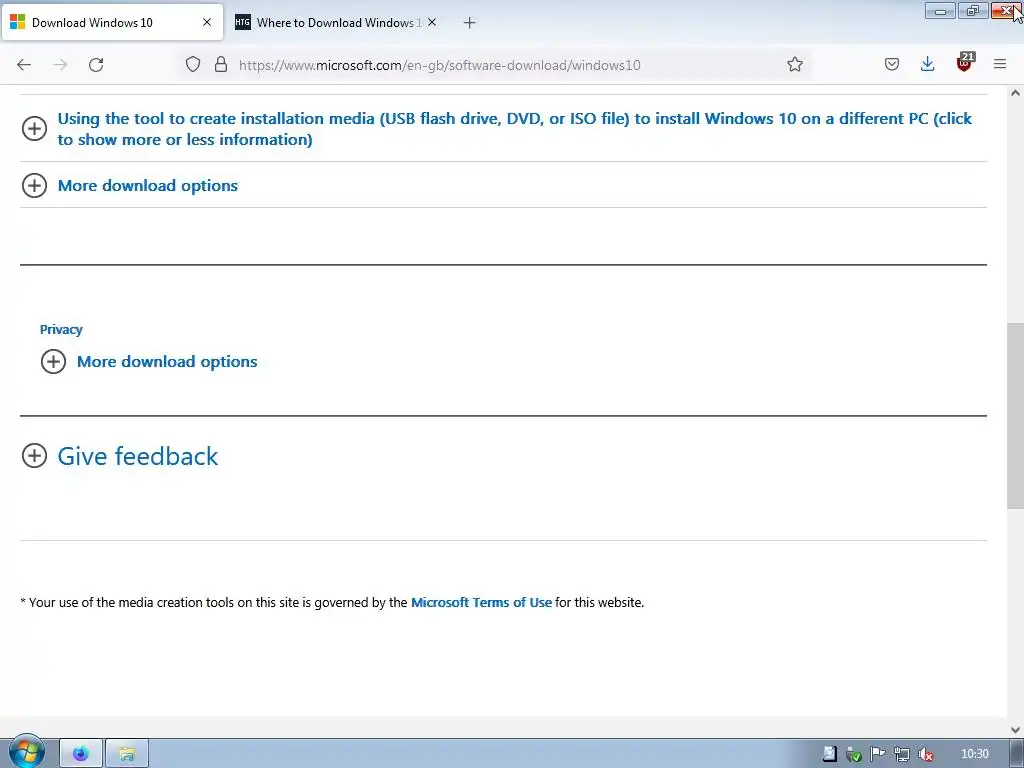Click the muted volume tray icon

coord(925,754)
